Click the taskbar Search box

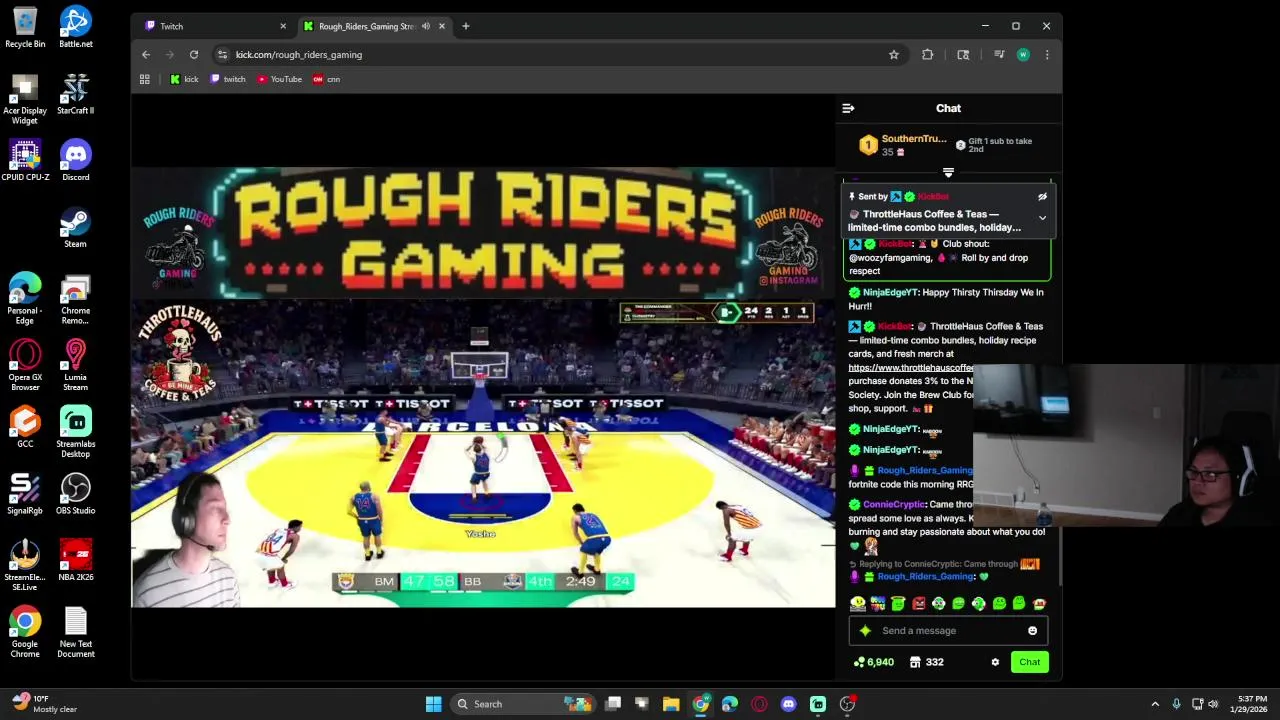[x=522, y=704]
